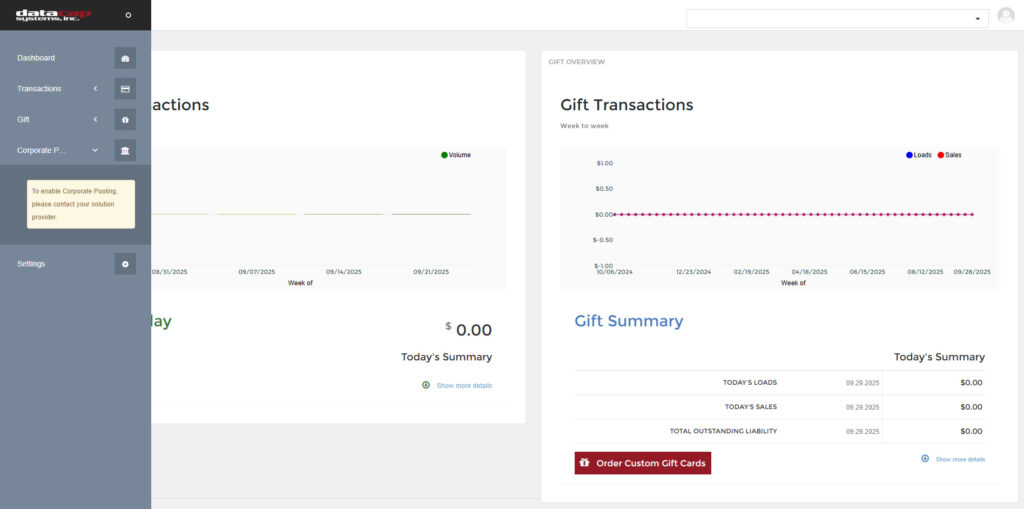The width and height of the screenshot is (1024, 509).
Task: Open the Settings menu item
Action: [x=31, y=264]
